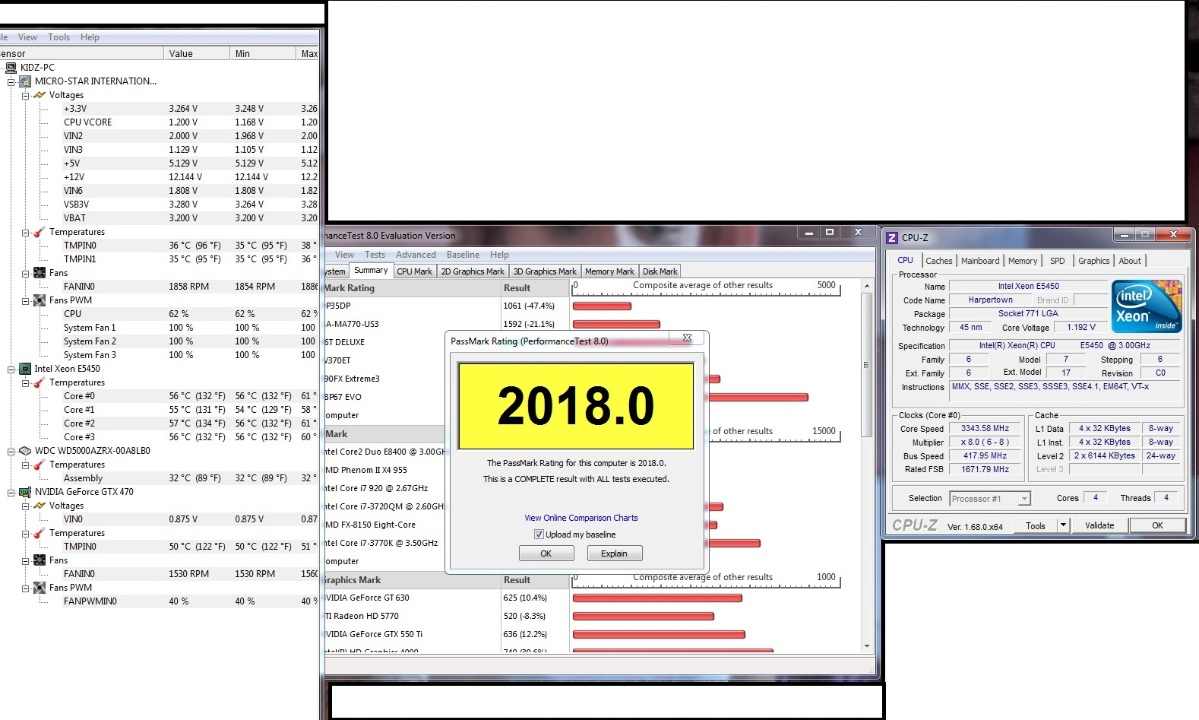
Task: Collapse the NVIDIA GeForce GTX 470 node
Action: coord(11,492)
